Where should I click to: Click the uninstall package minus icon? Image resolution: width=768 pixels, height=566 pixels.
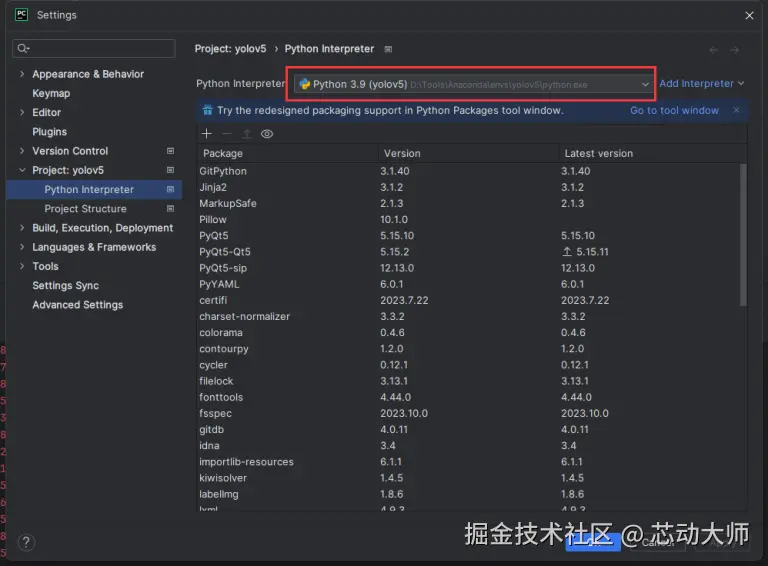pos(227,134)
